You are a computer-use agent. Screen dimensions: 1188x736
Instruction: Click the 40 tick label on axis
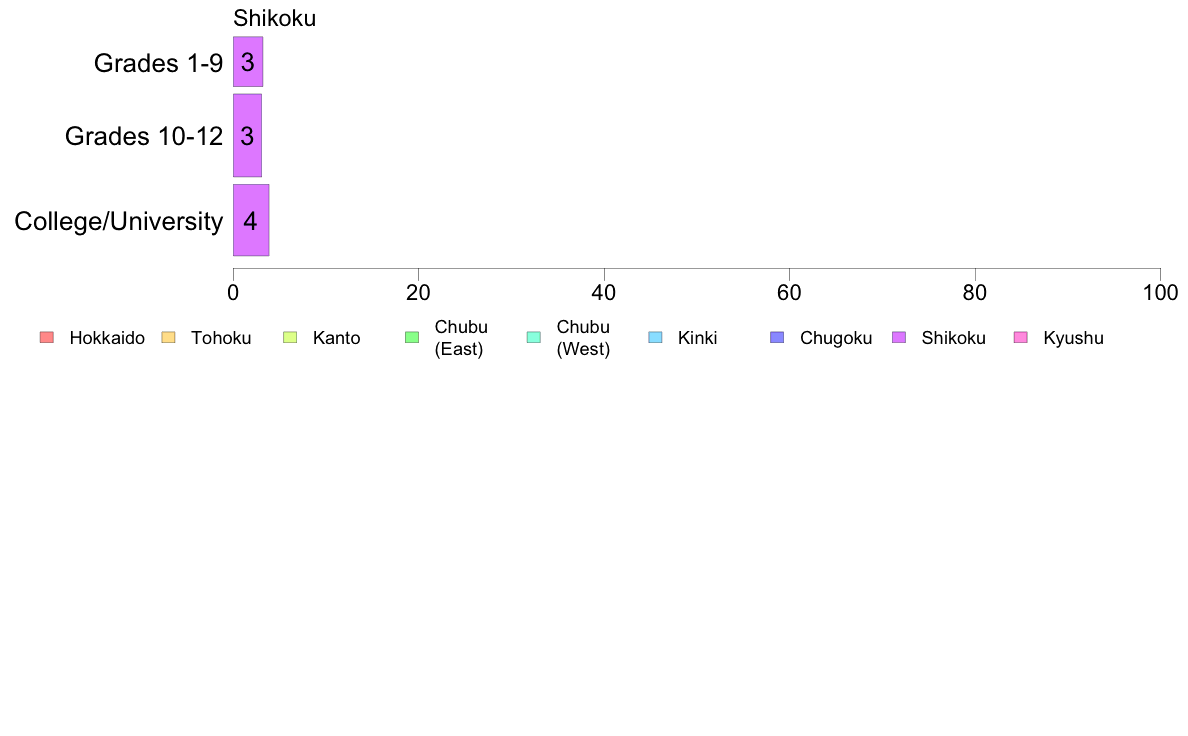(604, 293)
